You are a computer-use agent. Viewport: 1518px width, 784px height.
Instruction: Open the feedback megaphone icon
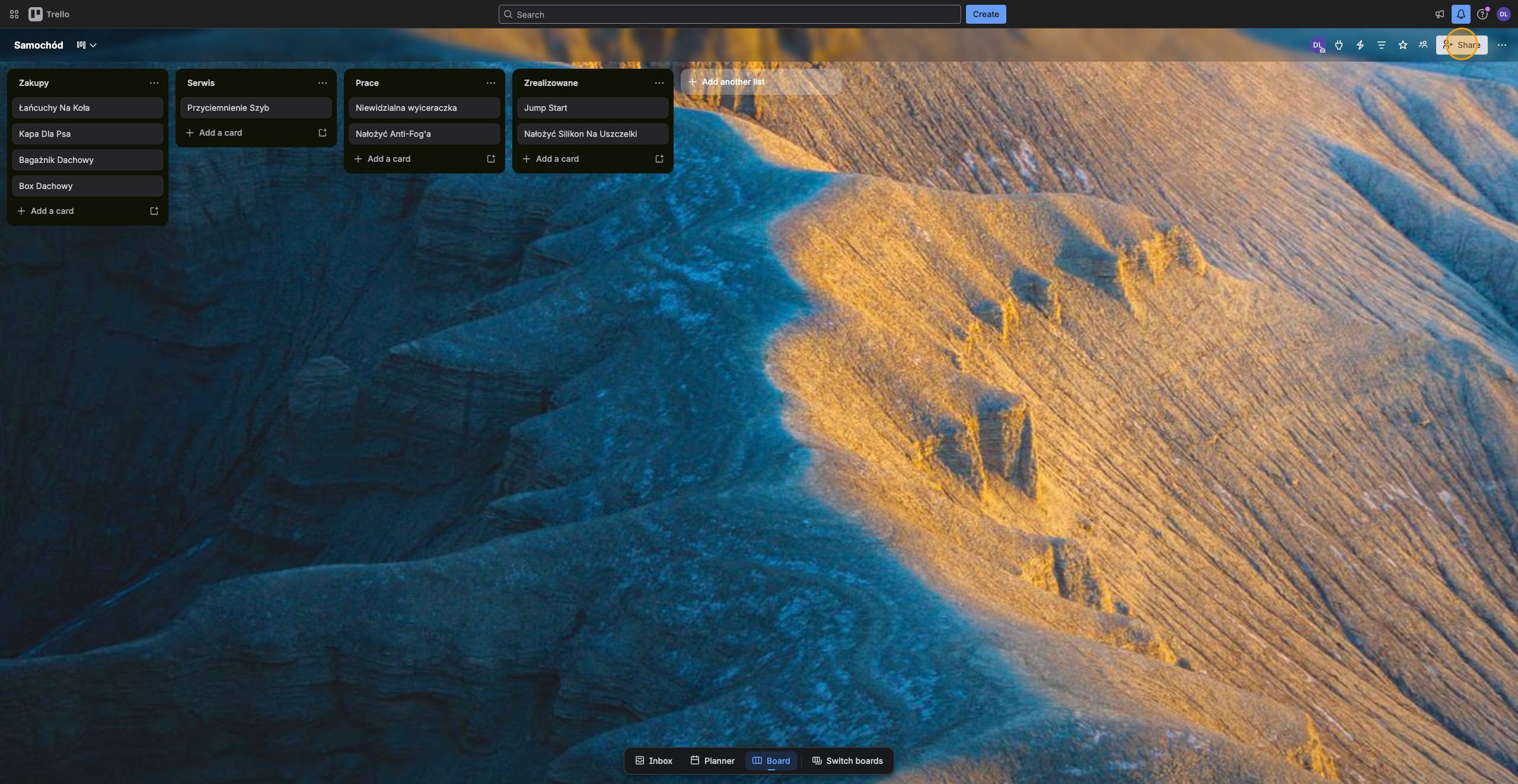(1439, 14)
